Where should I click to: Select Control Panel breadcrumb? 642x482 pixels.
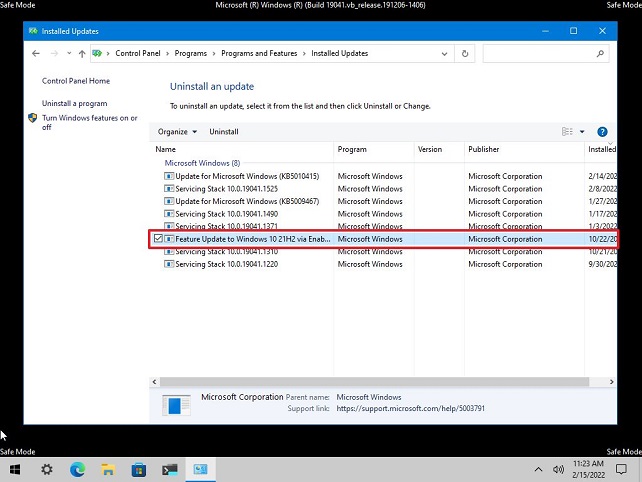point(138,53)
